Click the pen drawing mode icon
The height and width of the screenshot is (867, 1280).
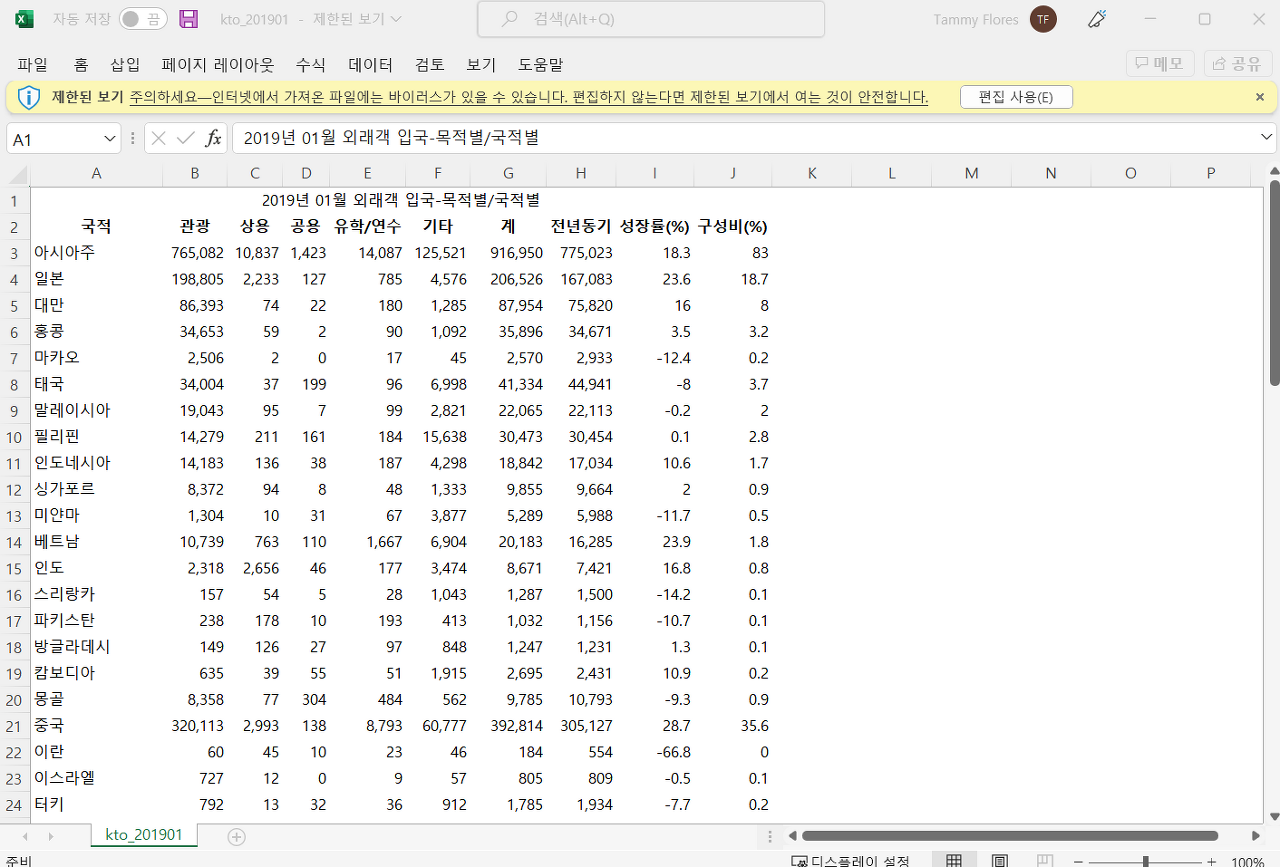[1097, 19]
